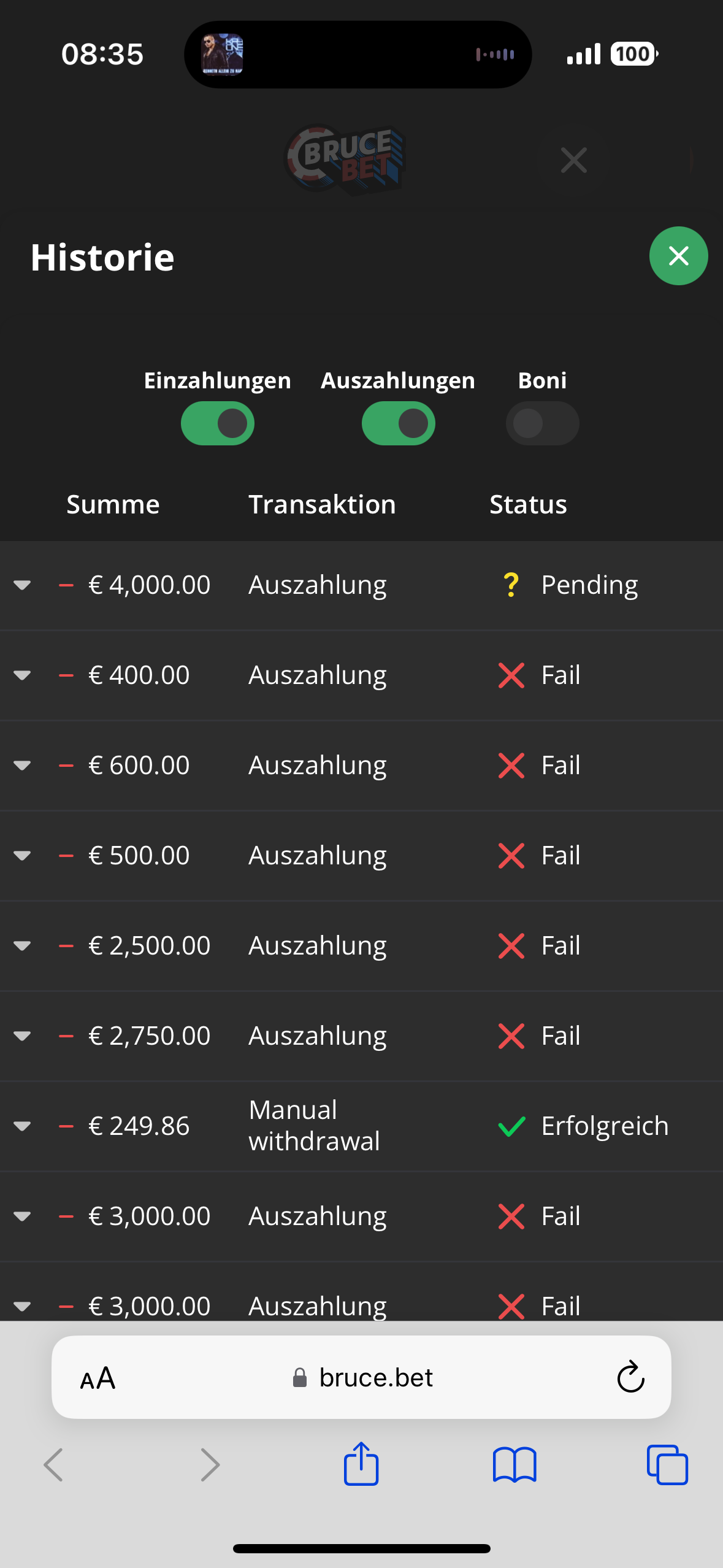Image resolution: width=723 pixels, height=1568 pixels.
Task: Tap the Pending status of € 4,000.00
Action: [x=589, y=585]
